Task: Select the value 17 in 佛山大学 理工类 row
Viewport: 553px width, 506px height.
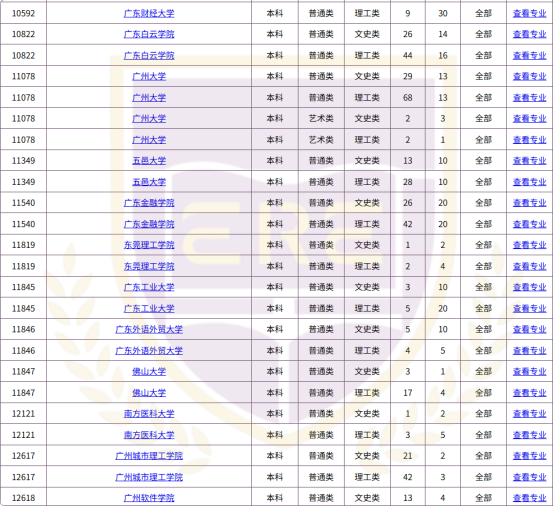Action: 408,392
